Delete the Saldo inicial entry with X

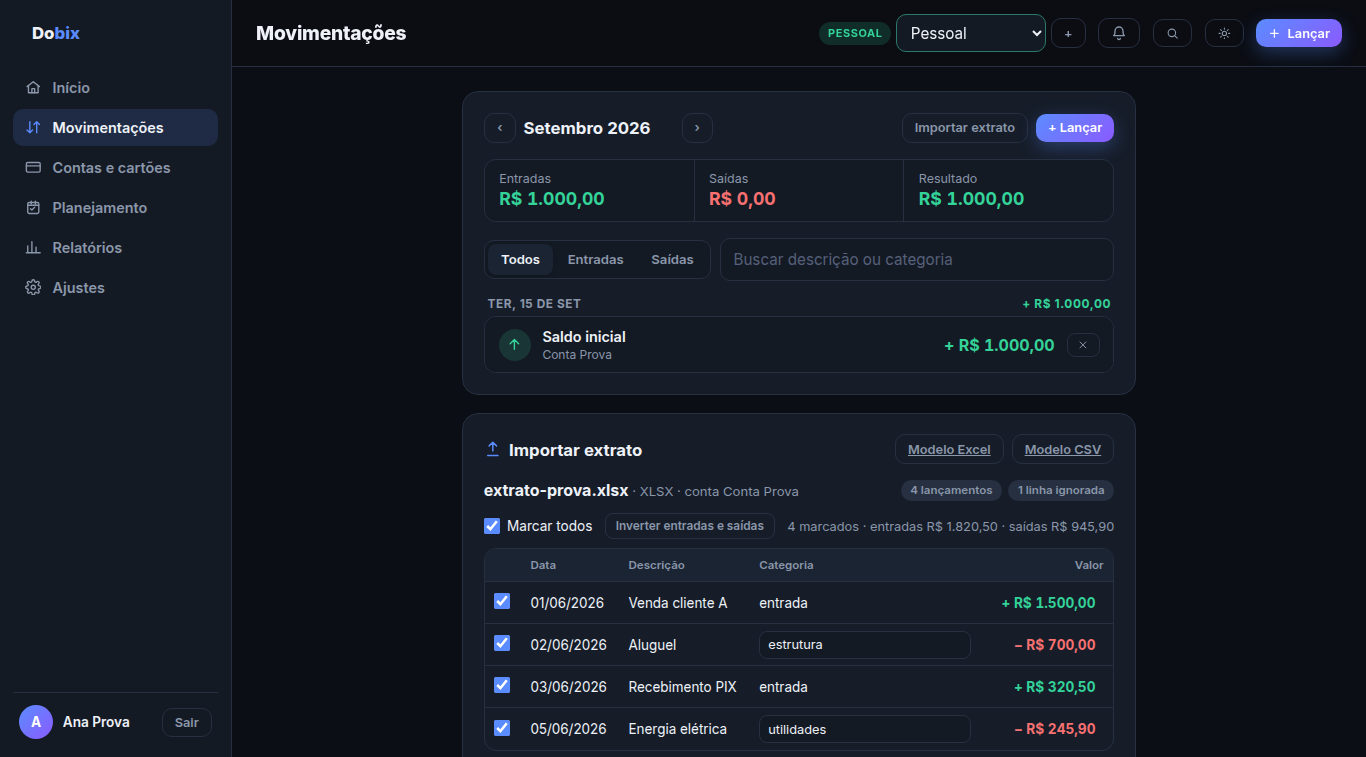pyautogui.click(x=1083, y=345)
